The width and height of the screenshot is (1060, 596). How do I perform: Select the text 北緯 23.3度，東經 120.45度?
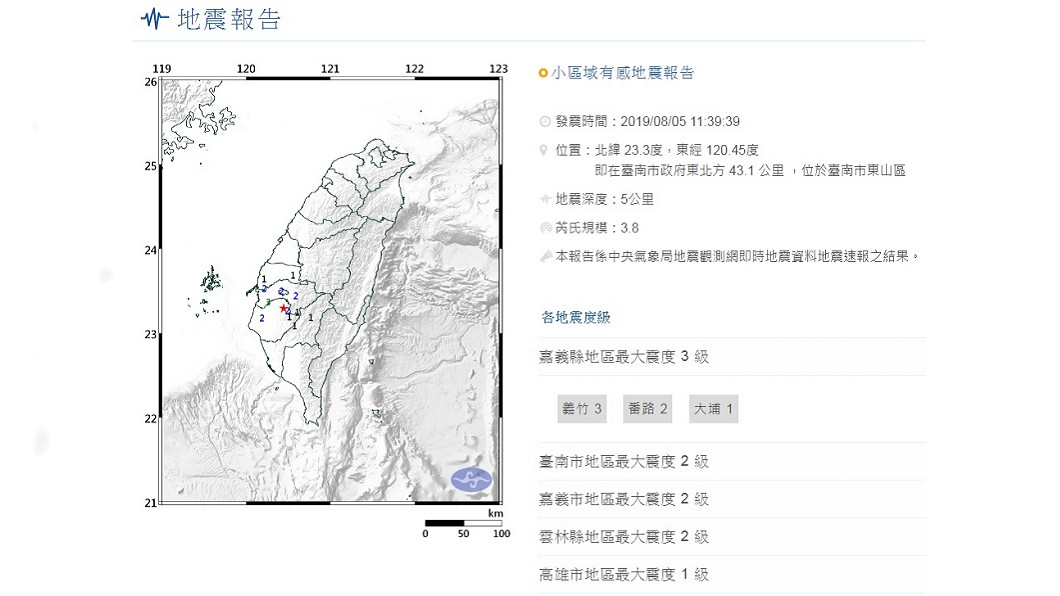(677, 150)
